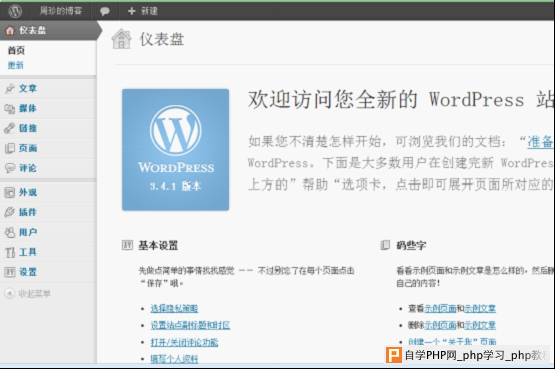Viewport: 555px width, 369px height.
Task: Click the chain link icon for 链接
Action: point(10,128)
